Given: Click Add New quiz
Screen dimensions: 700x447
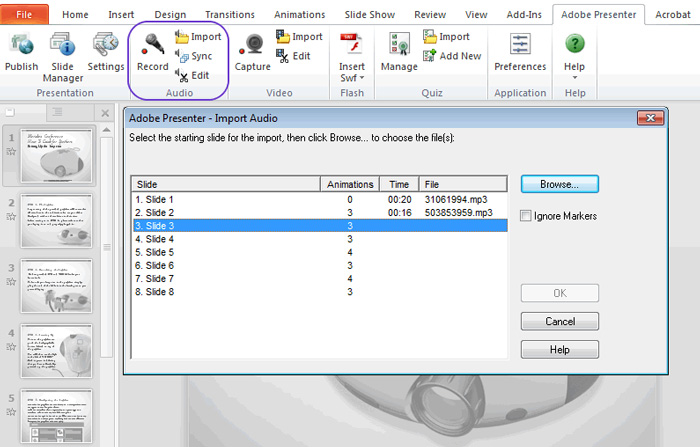Looking at the screenshot, I should [452, 56].
